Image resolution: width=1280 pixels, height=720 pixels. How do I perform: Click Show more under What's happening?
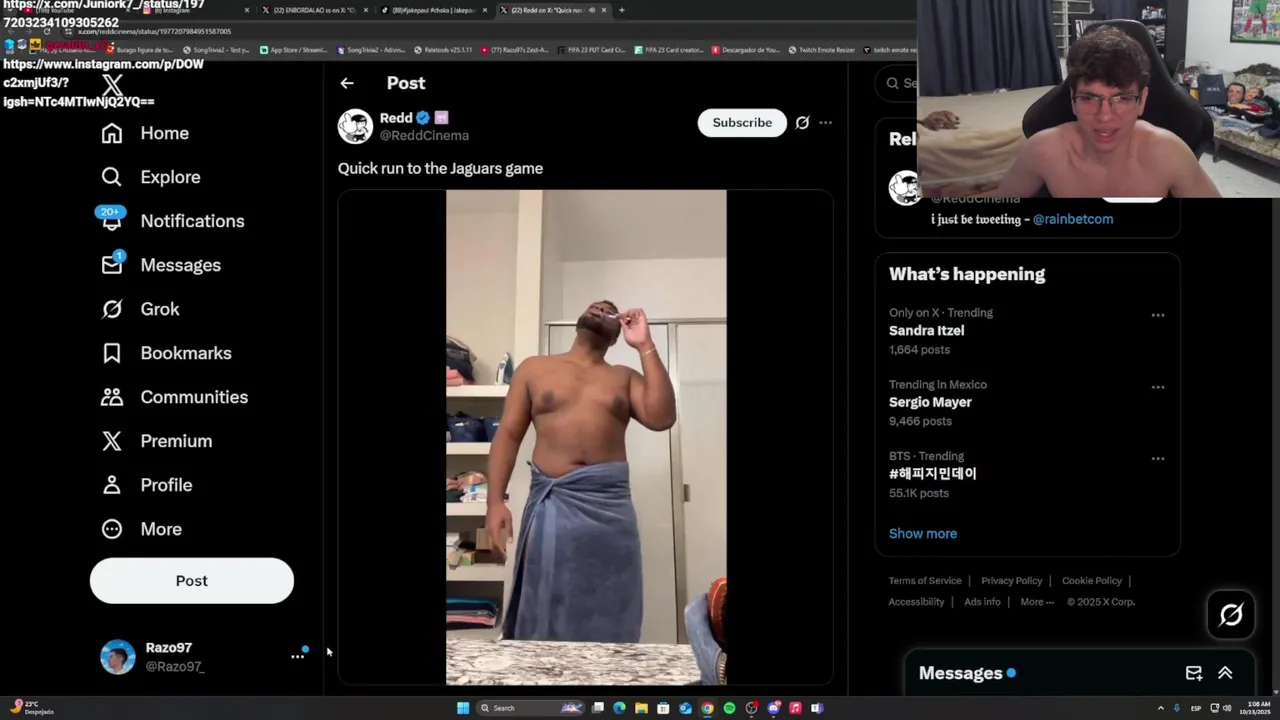point(923,533)
